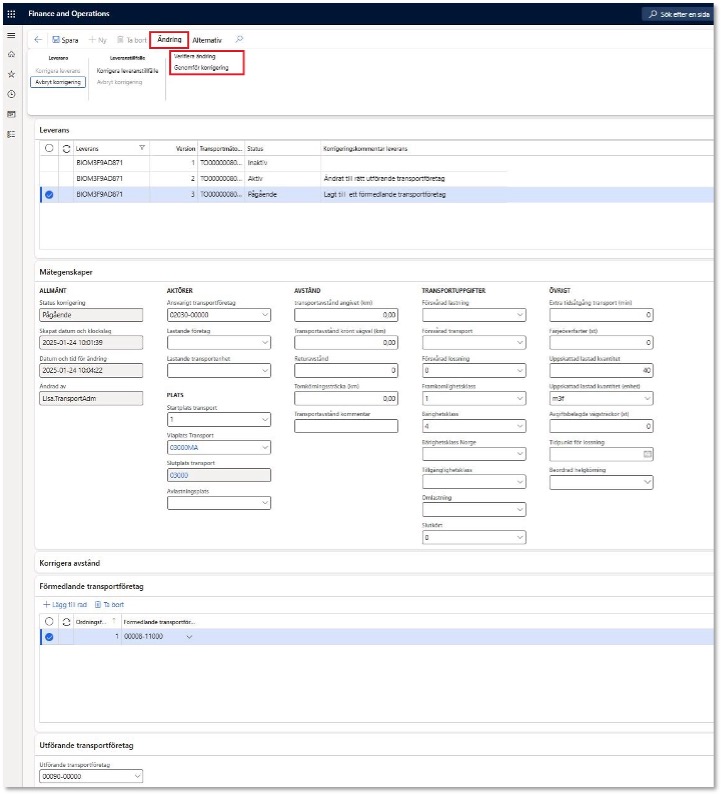Select Genomför korrigering menu entry

coord(201,68)
